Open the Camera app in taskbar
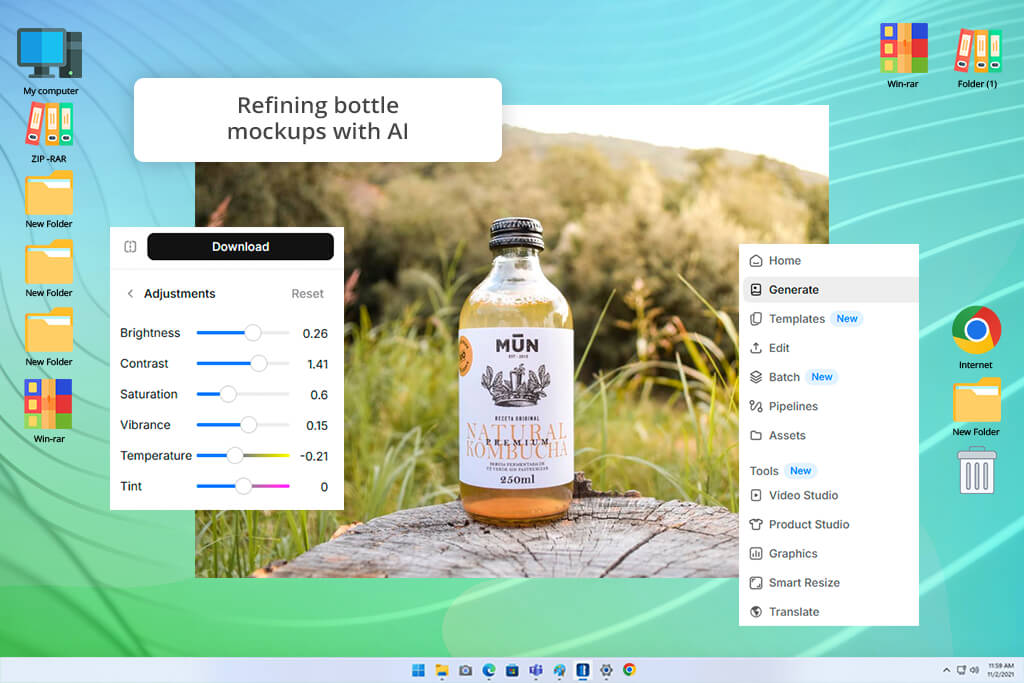This screenshot has width=1024, height=683. (x=465, y=670)
